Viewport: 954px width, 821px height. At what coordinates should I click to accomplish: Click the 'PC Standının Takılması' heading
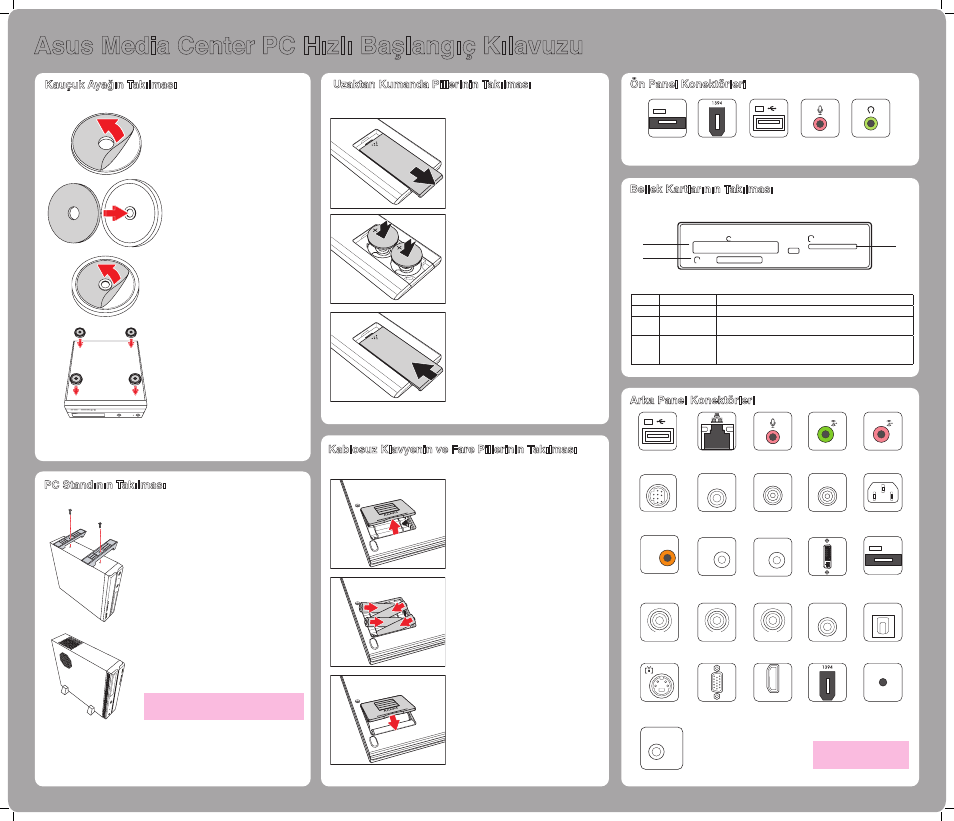click(105, 485)
